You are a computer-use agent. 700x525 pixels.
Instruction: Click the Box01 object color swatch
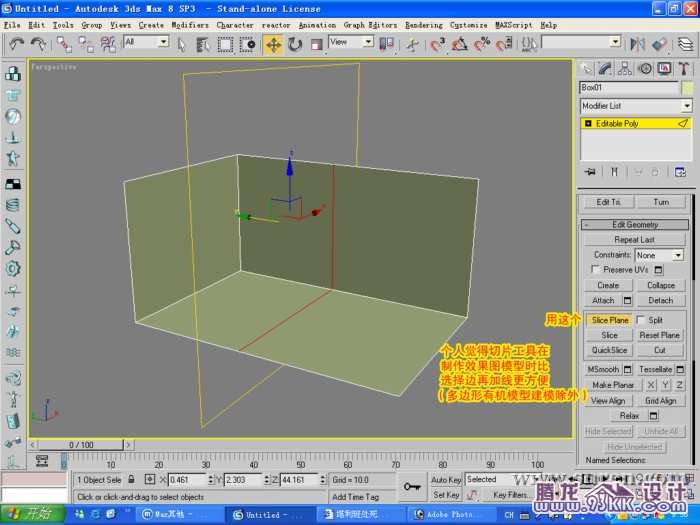click(687, 88)
